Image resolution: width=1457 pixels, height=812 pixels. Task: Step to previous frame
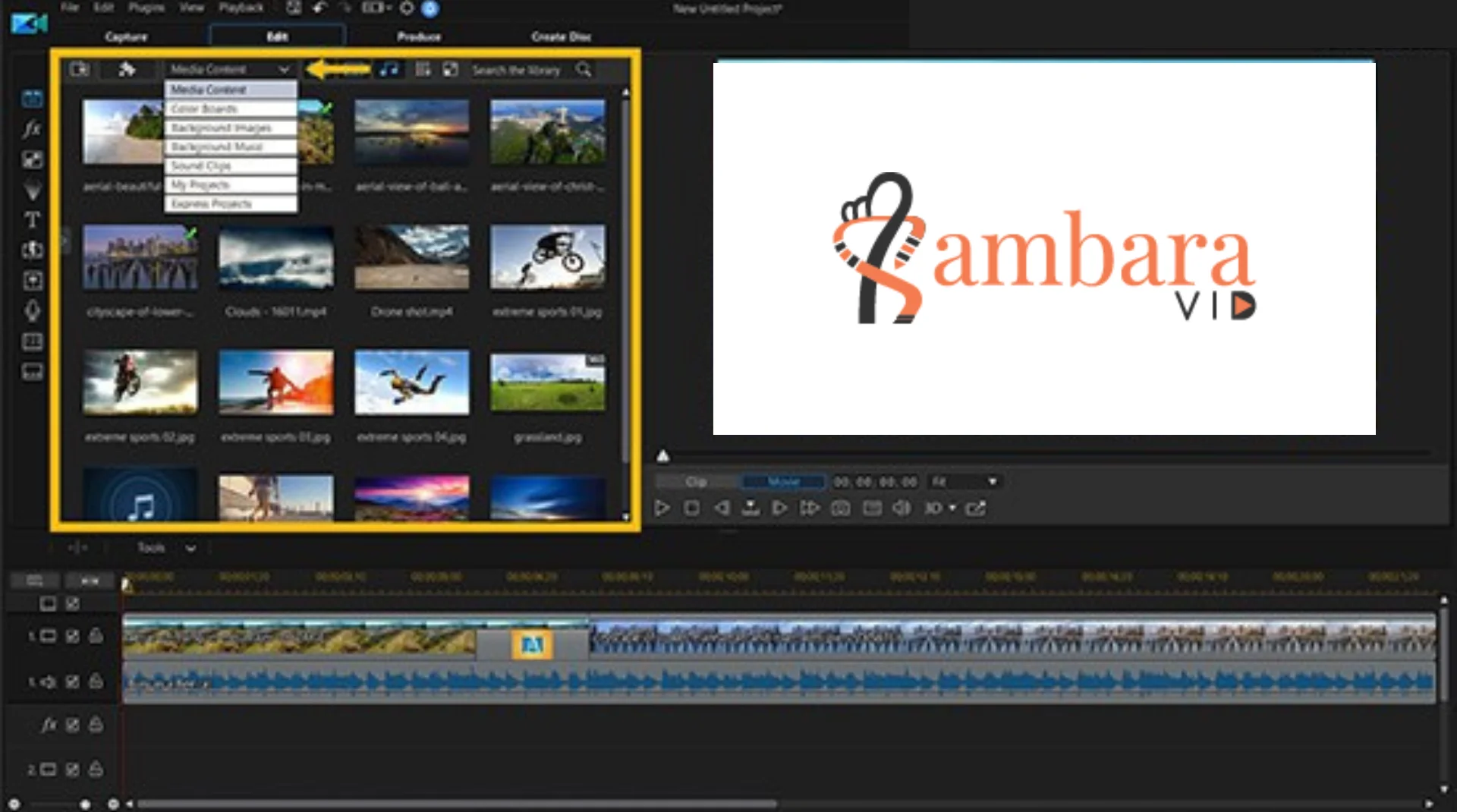point(722,508)
